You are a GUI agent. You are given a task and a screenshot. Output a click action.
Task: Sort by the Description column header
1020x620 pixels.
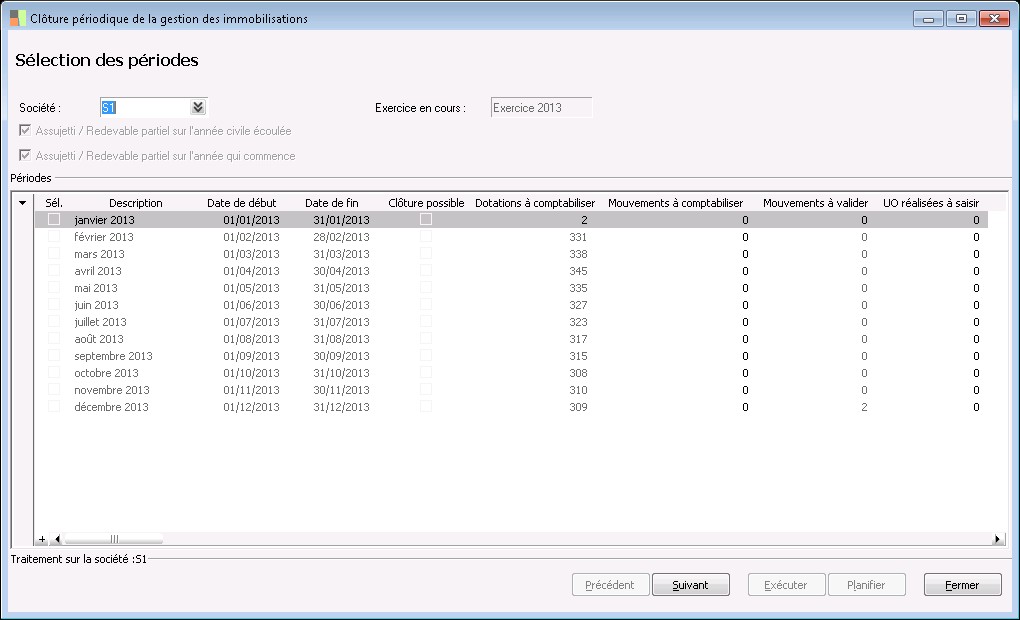pyautogui.click(x=135, y=203)
